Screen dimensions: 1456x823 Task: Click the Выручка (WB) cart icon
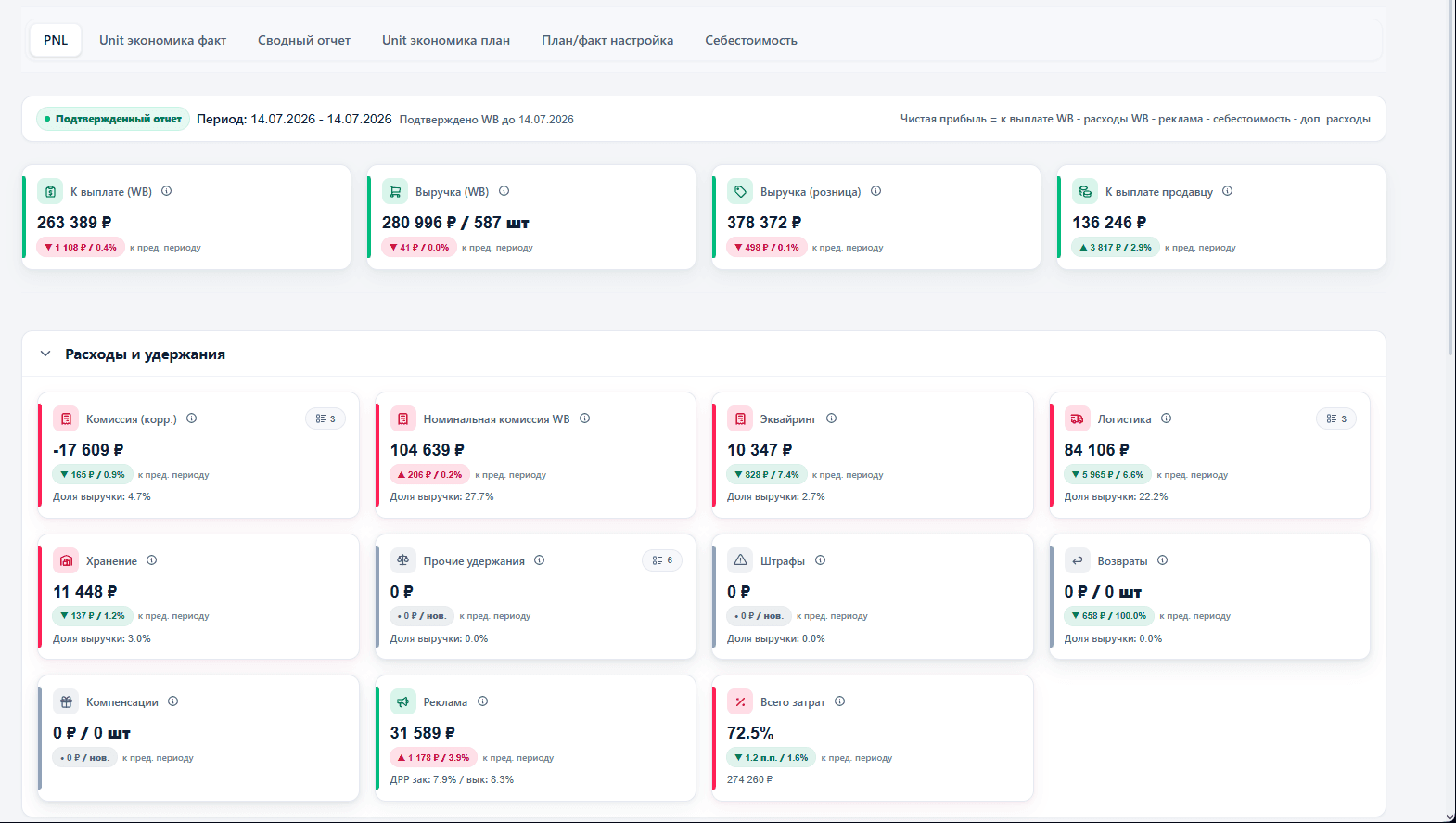click(x=395, y=191)
